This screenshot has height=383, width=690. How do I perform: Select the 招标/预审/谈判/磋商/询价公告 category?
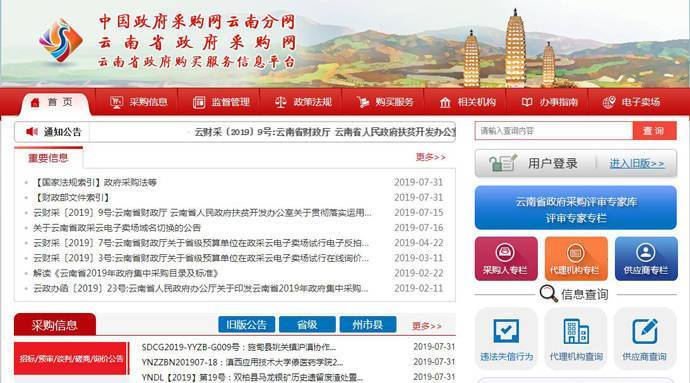[71, 358]
